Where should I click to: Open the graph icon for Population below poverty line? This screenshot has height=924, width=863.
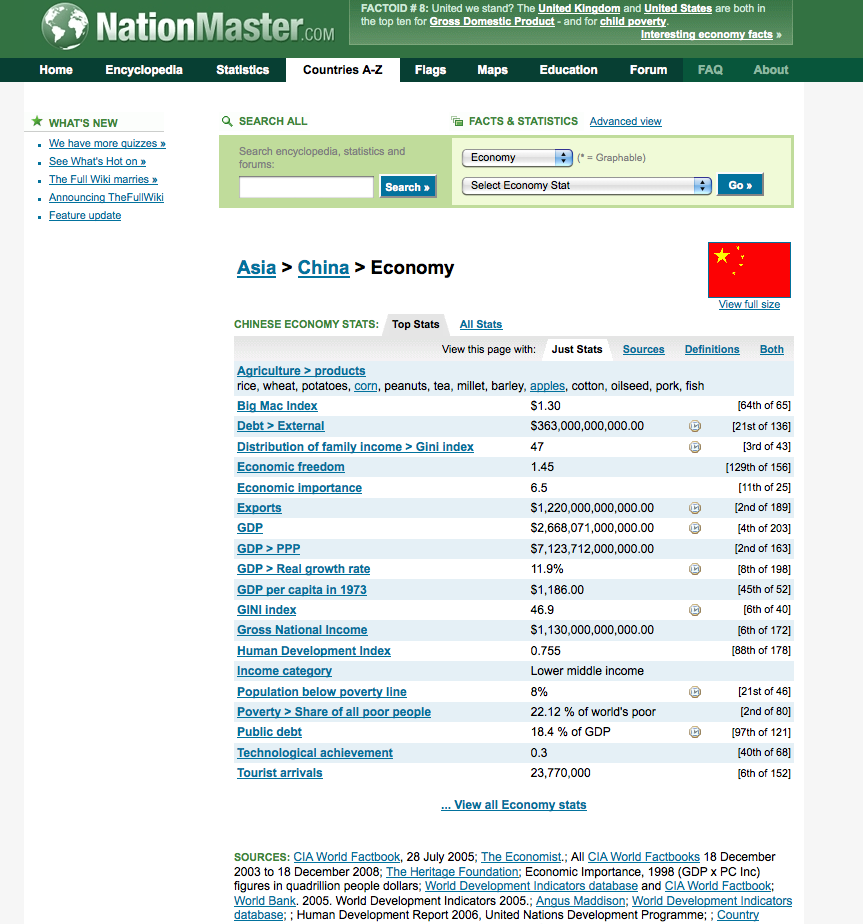(695, 691)
